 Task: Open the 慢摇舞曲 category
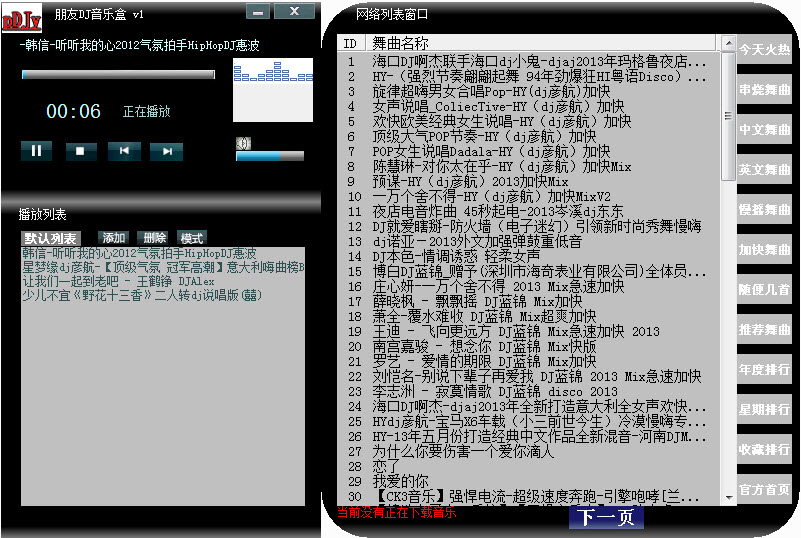pos(764,209)
